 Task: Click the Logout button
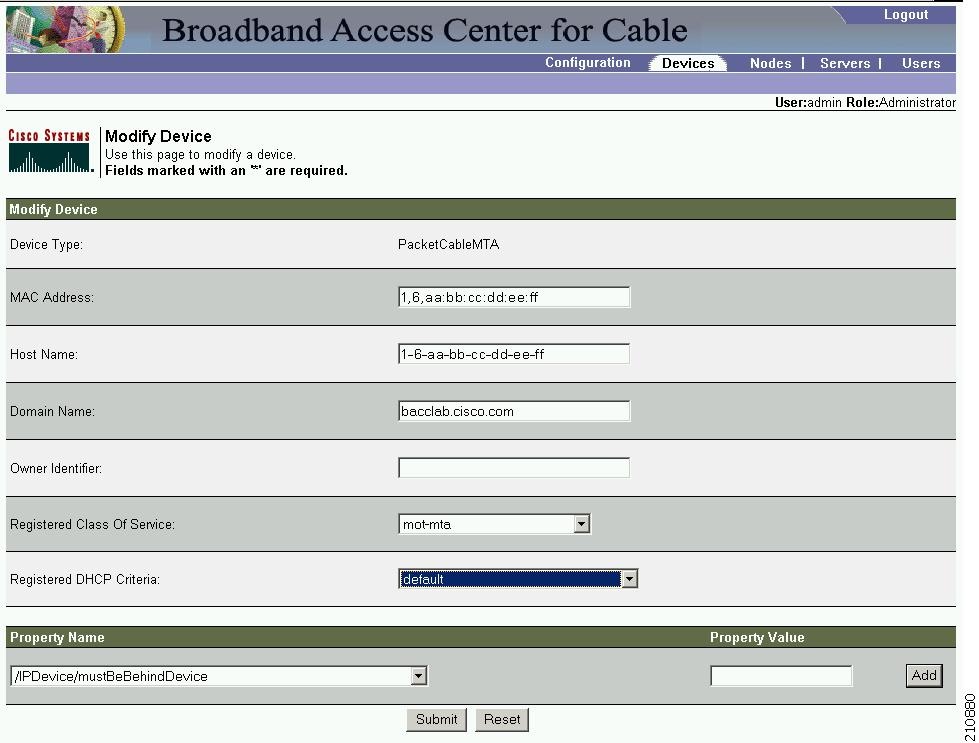(x=905, y=13)
